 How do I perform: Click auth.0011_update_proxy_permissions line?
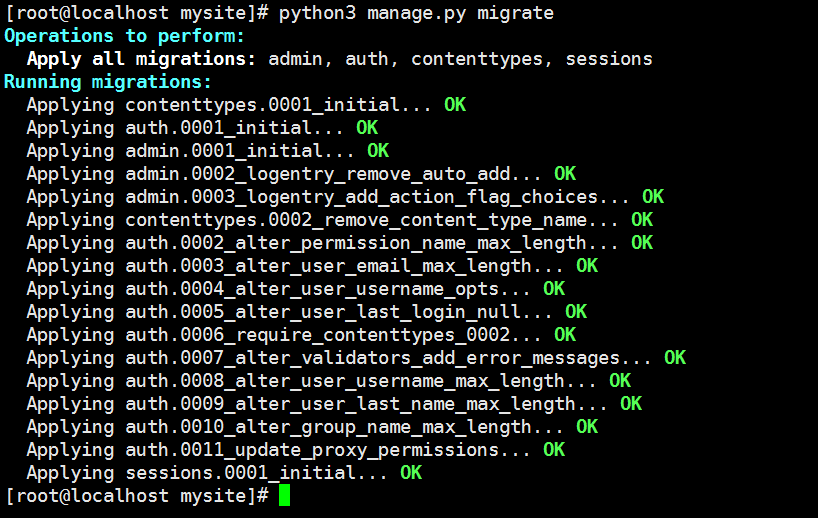pos(295,450)
